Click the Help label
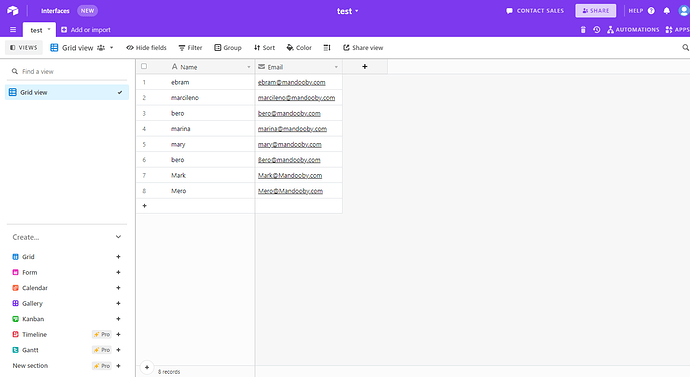Image resolution: width=690 pixels, height=377 pixels. tap(636, 11)
